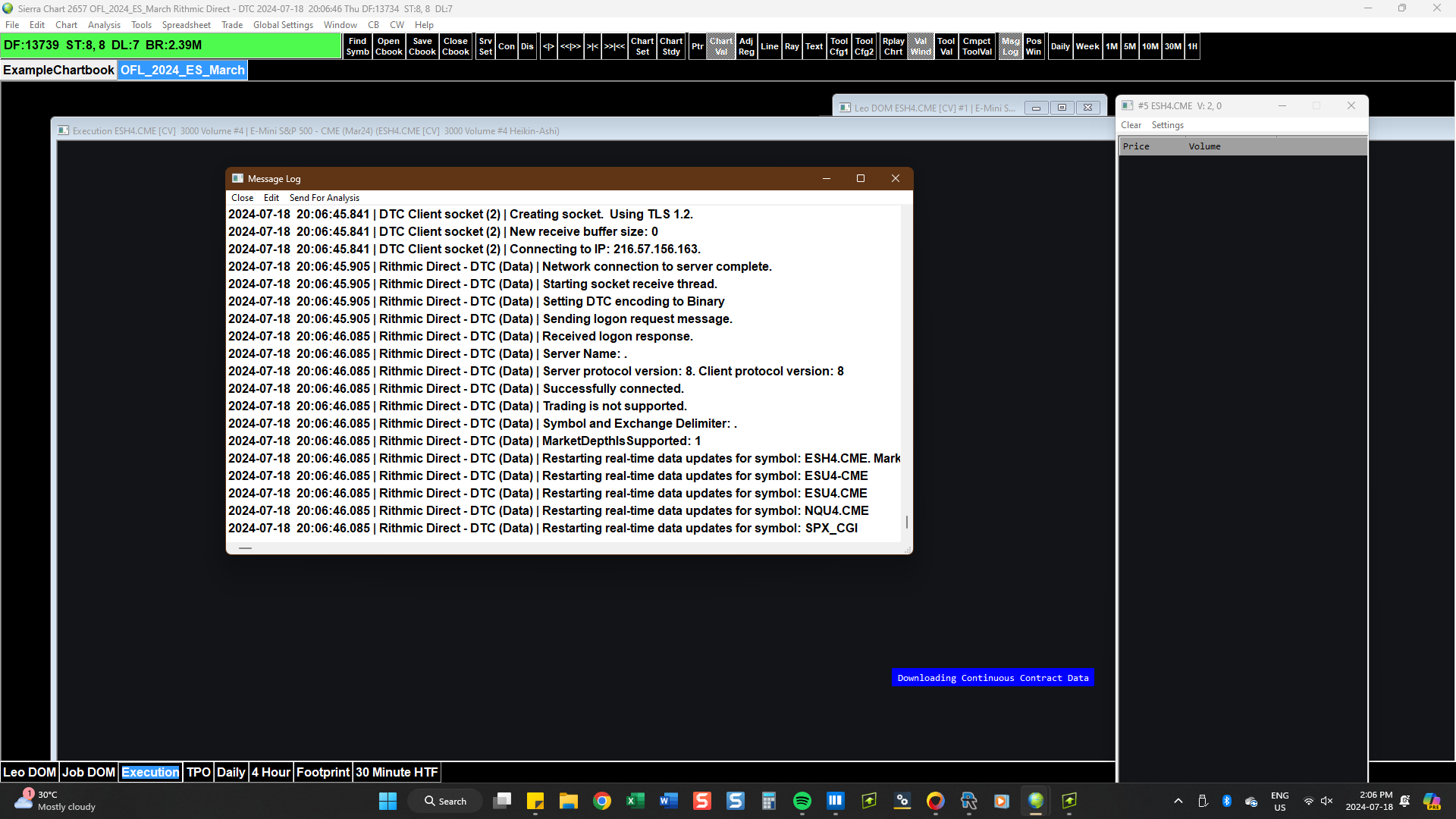This screenshot has height=819, width=1456.
Task: Open Settings in the ESH4.CME window
Action: click(x=1167, y=125)
